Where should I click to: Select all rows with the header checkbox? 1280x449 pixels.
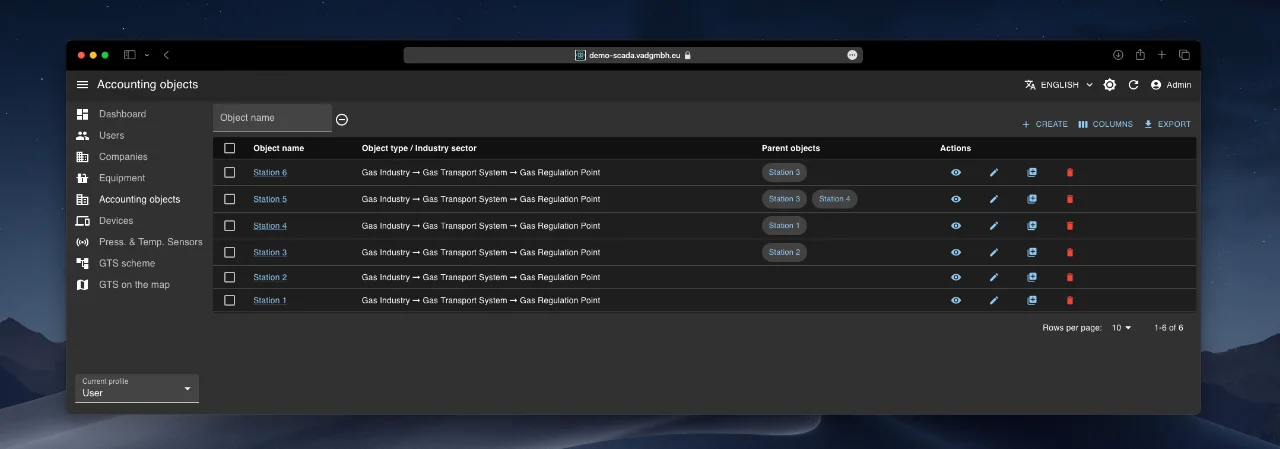[x=230, y=148]
